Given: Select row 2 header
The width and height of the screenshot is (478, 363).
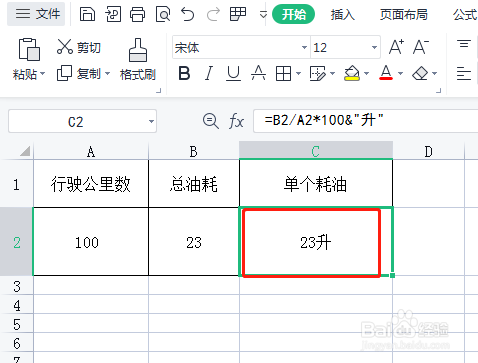Looking at the screenshot, I should tap(16, 242).
